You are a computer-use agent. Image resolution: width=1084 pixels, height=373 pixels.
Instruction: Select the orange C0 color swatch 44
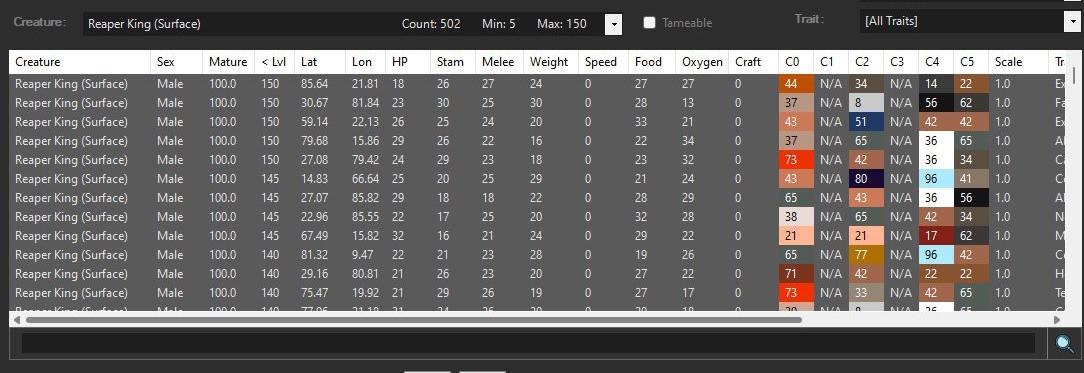pos(796,84)
